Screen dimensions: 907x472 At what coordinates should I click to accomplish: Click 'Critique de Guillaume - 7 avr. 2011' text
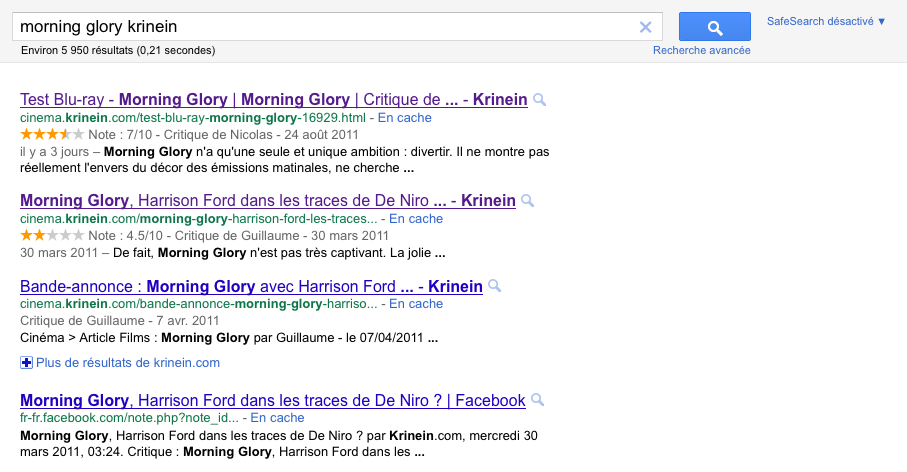120,320
